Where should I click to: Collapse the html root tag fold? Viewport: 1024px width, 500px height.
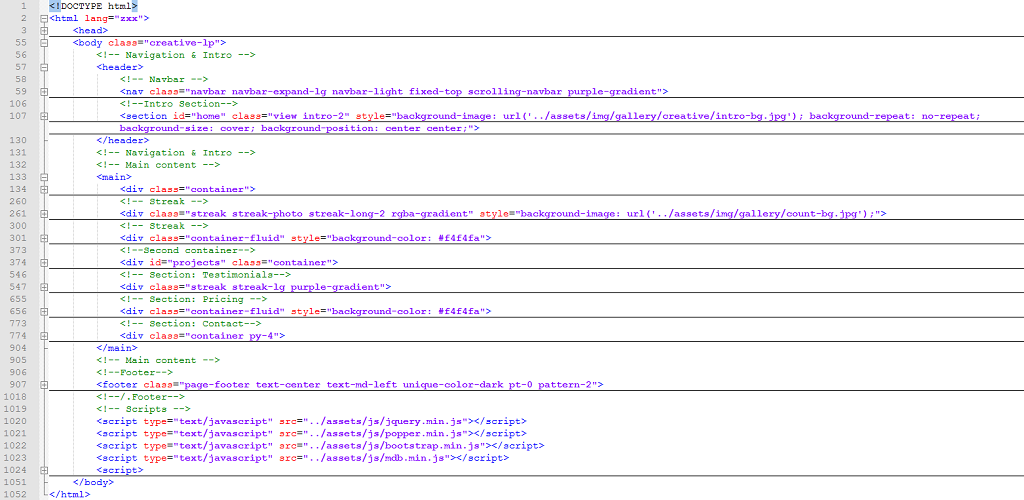pyautogui.click(x=45, y=18)
